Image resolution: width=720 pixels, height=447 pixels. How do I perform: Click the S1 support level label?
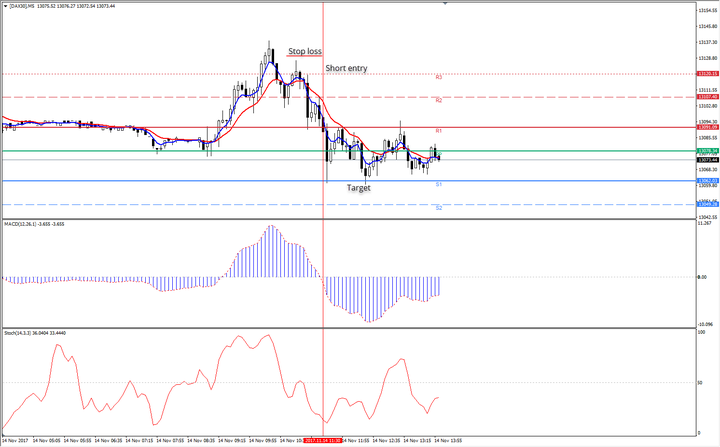(x=439, y=184)
